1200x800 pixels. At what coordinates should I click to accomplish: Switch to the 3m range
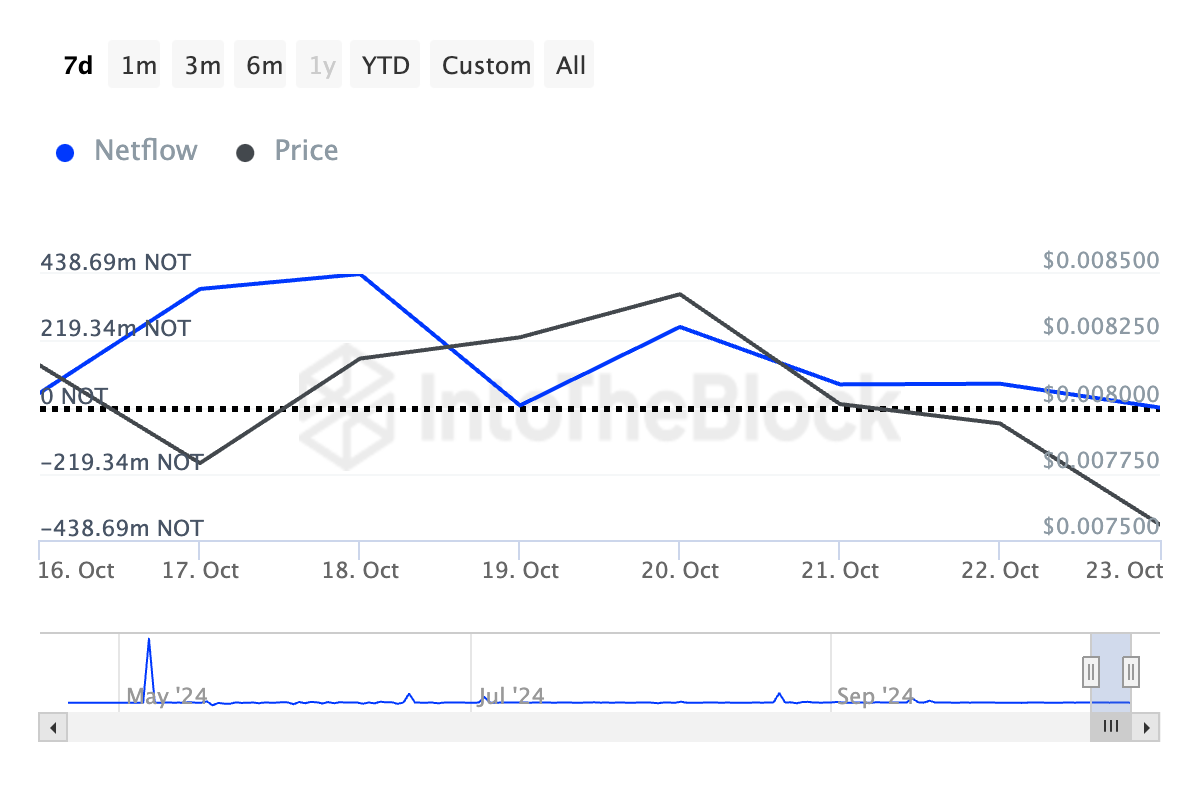202,66
